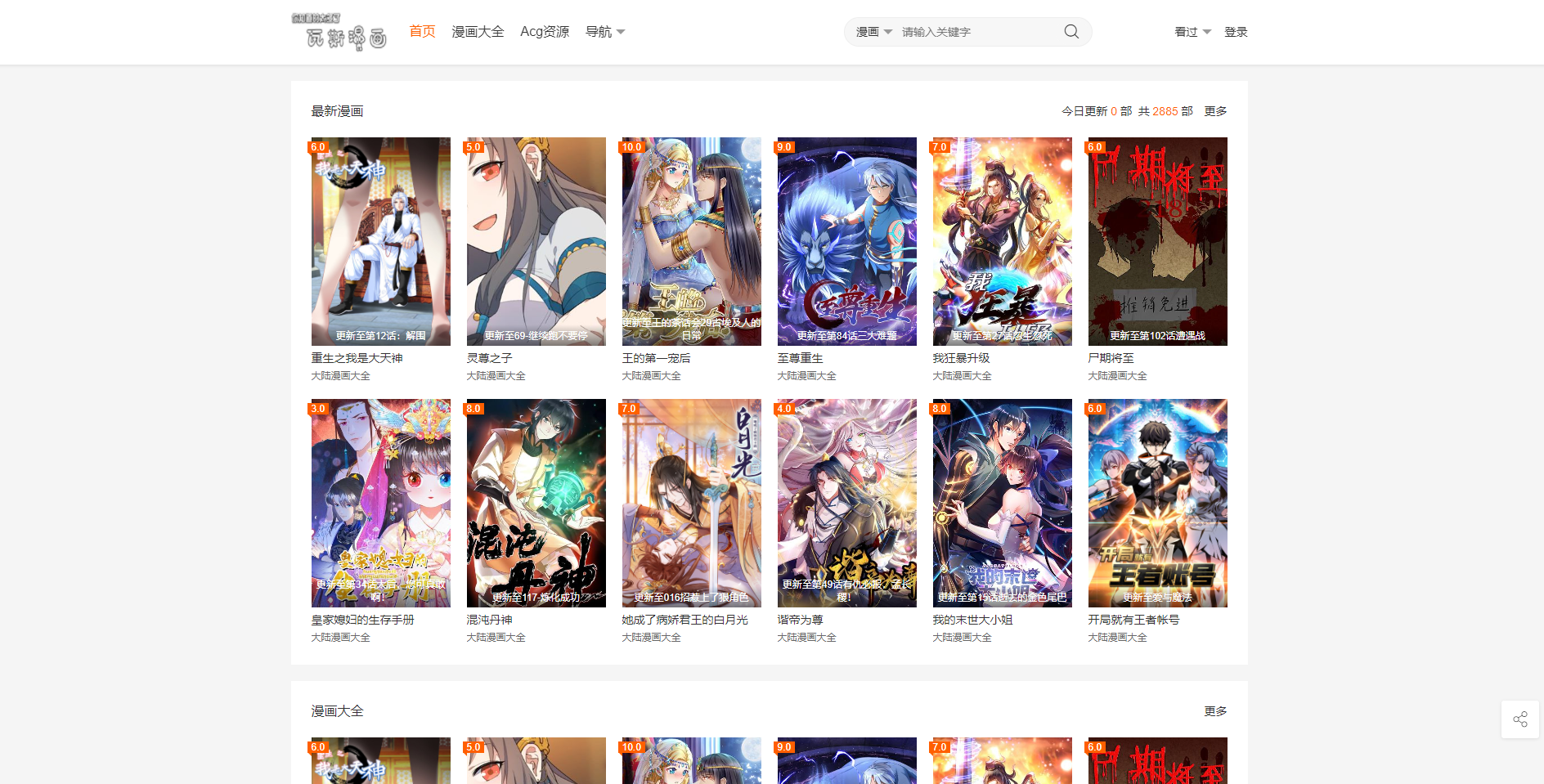Click 大陆漫画大全 under 混沌丹神
1544x784 pixels.
[x=496, y=638]
